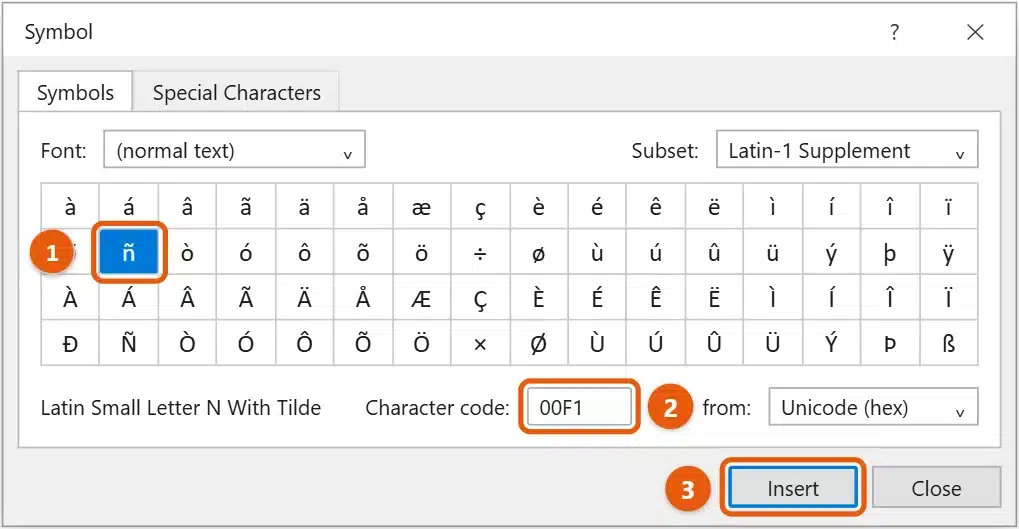1019x529 pixels.
Task: Click the question mark help icon
Action: [895, 32]
